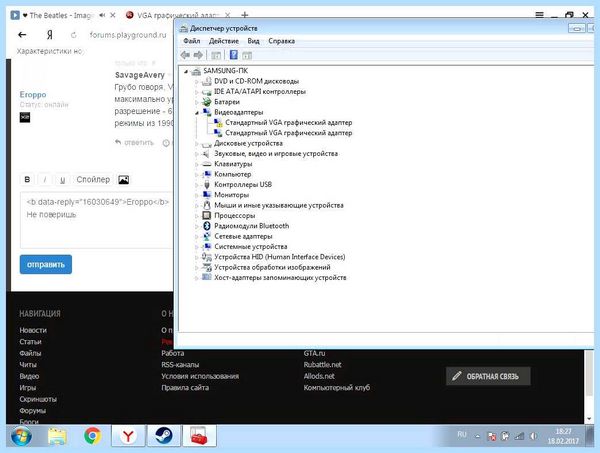Click the scan hardware toolbar icon next to Help

coord(247,55)
